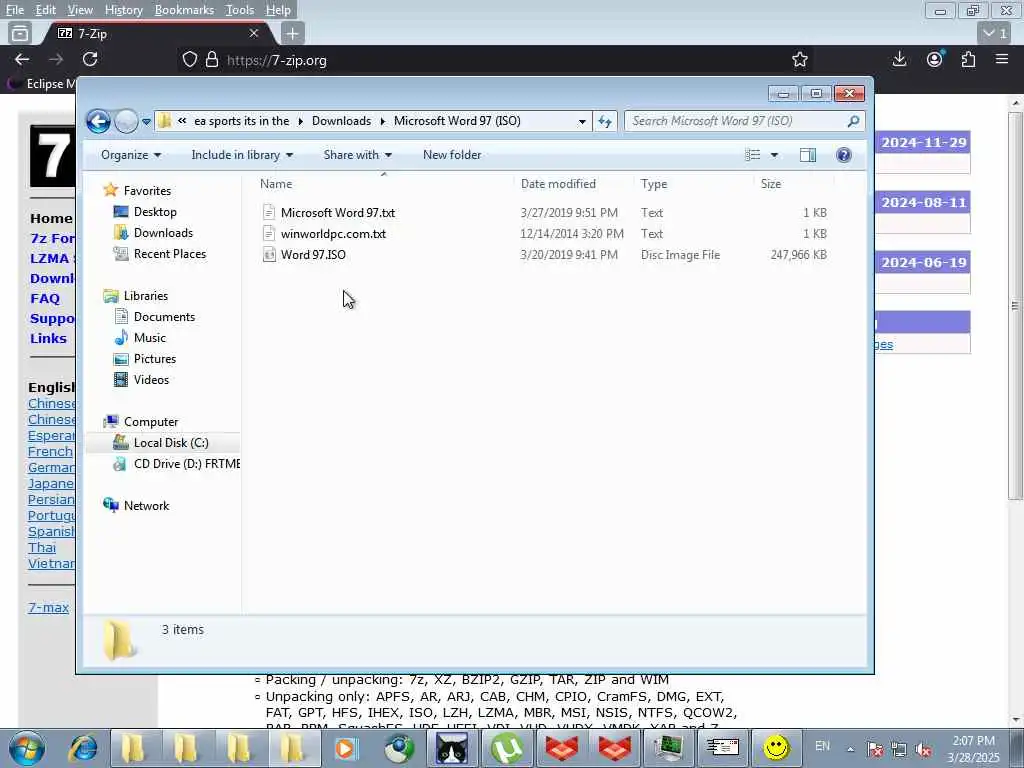Image resolution: width=1024 pixels, height=768 pixels.
Task: Select Downloads in Favorites
Action: (x=153, y=232)
